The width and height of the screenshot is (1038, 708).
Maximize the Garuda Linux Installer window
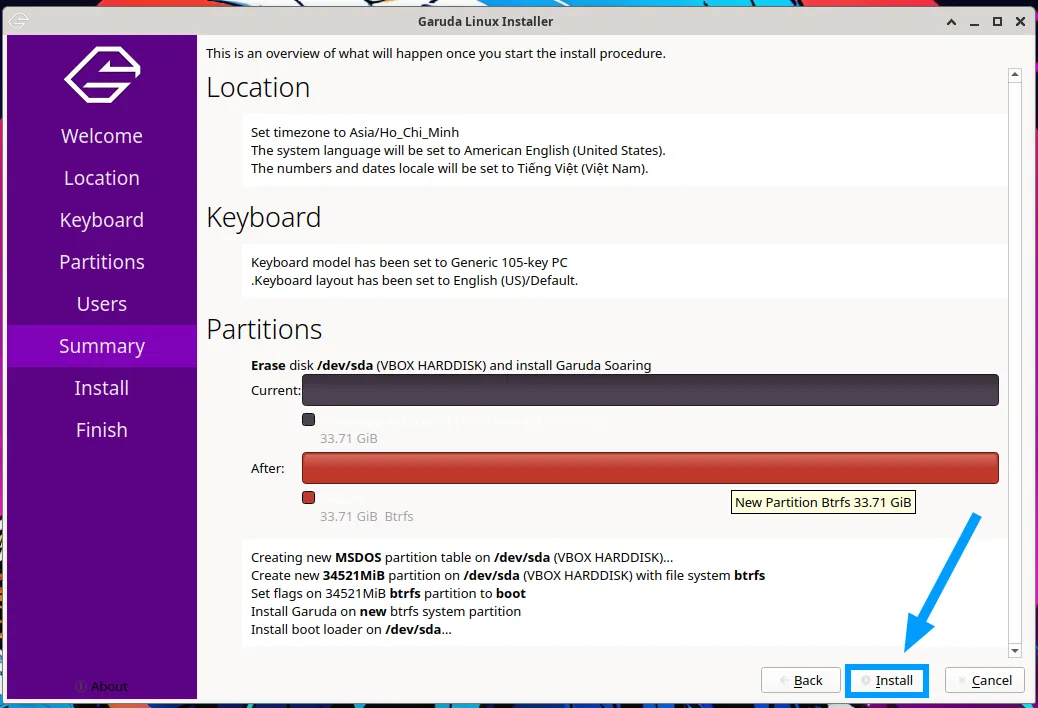[x=997, y=22]
